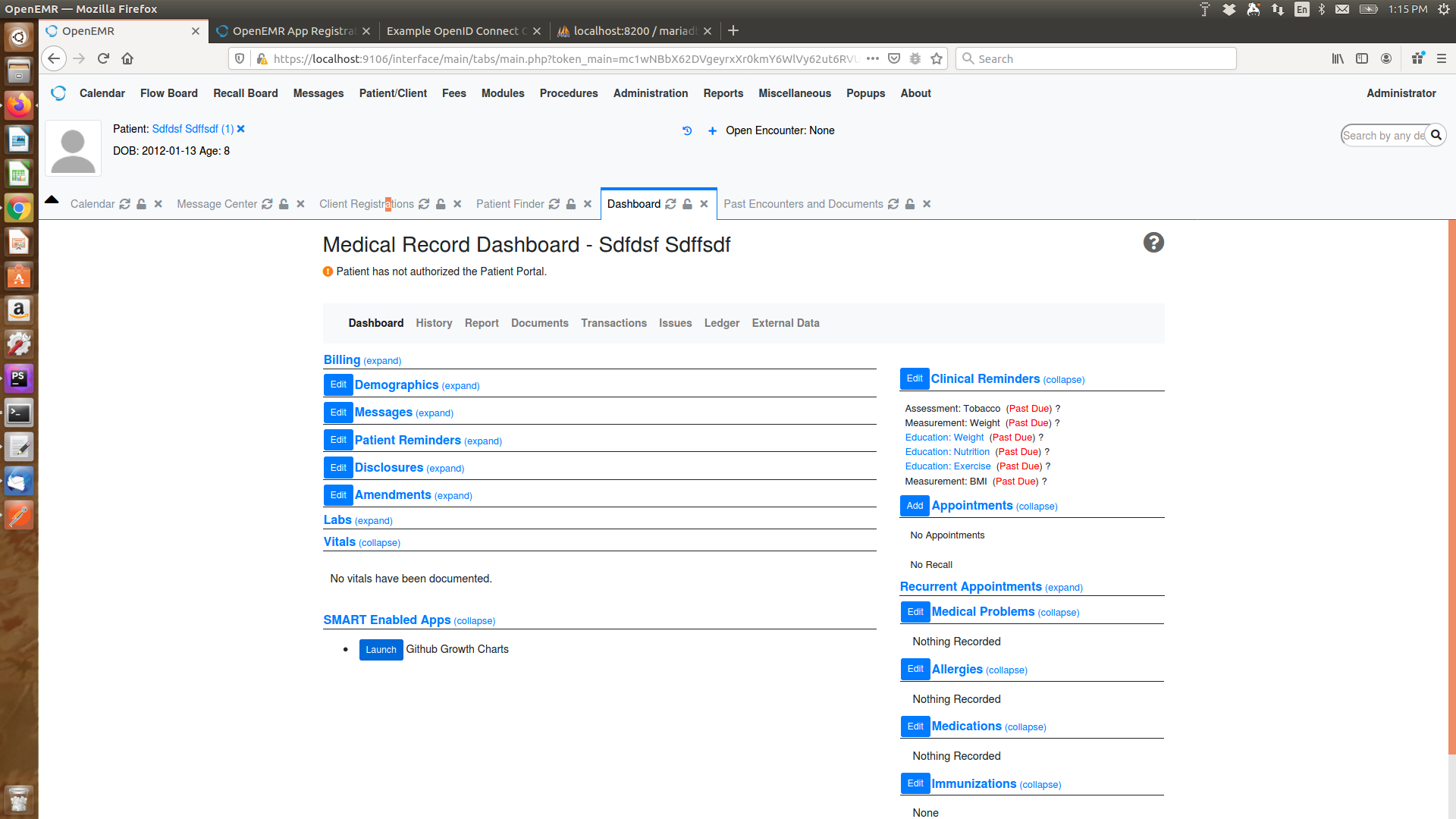Refresh the Message Center tab icon

pyautogui.click(x=267, y=204)
